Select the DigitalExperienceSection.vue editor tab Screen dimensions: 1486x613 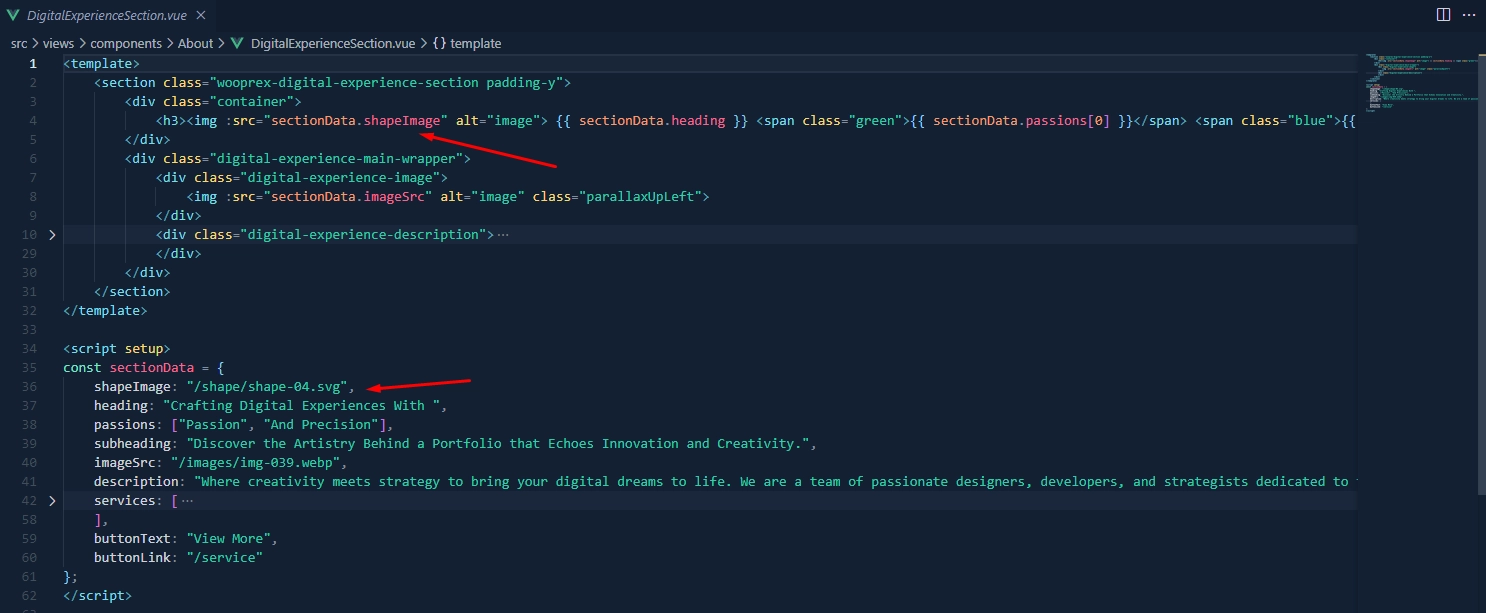coord(109,15)
